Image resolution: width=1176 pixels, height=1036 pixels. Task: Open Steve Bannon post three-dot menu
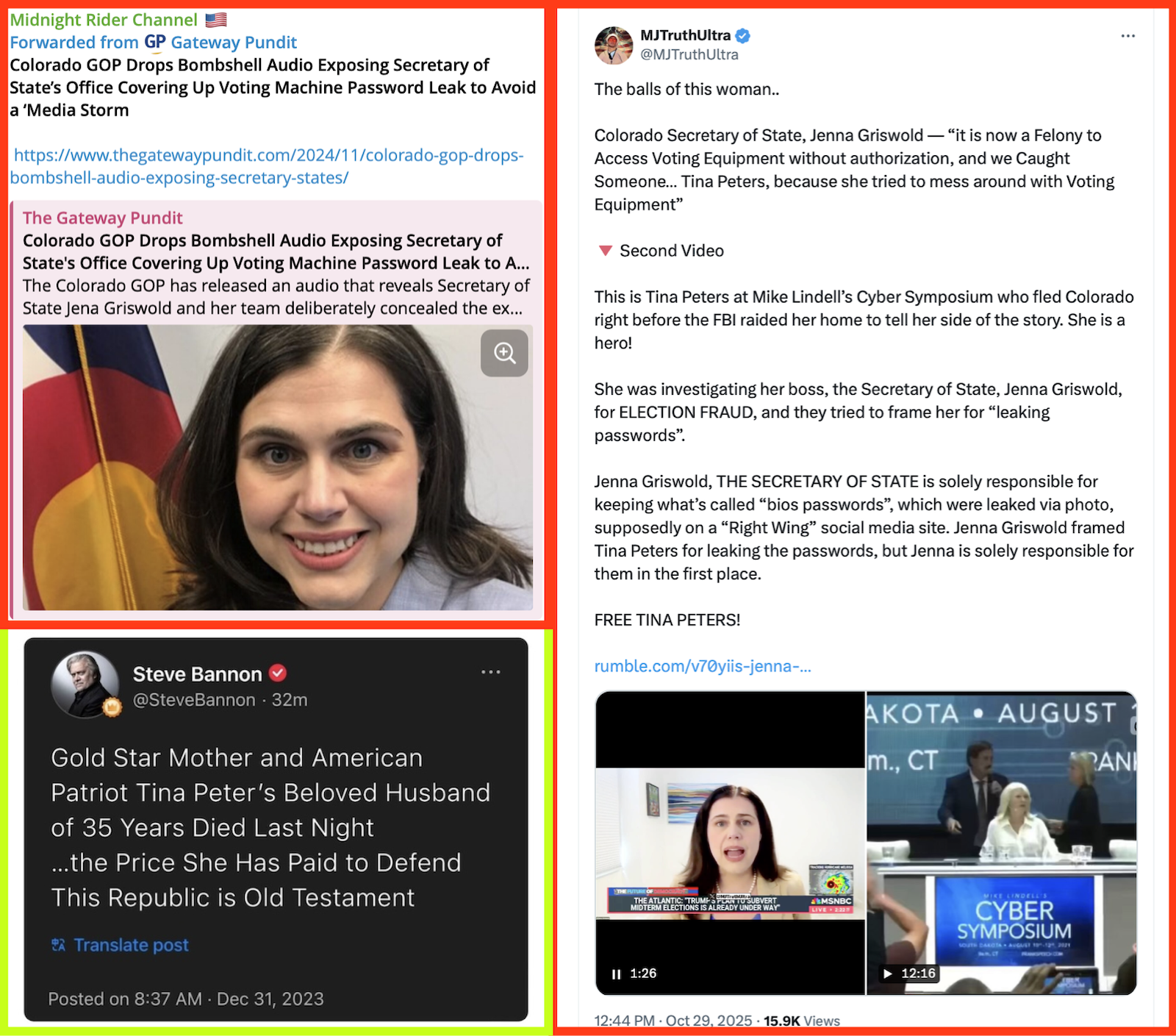(490, 672)
